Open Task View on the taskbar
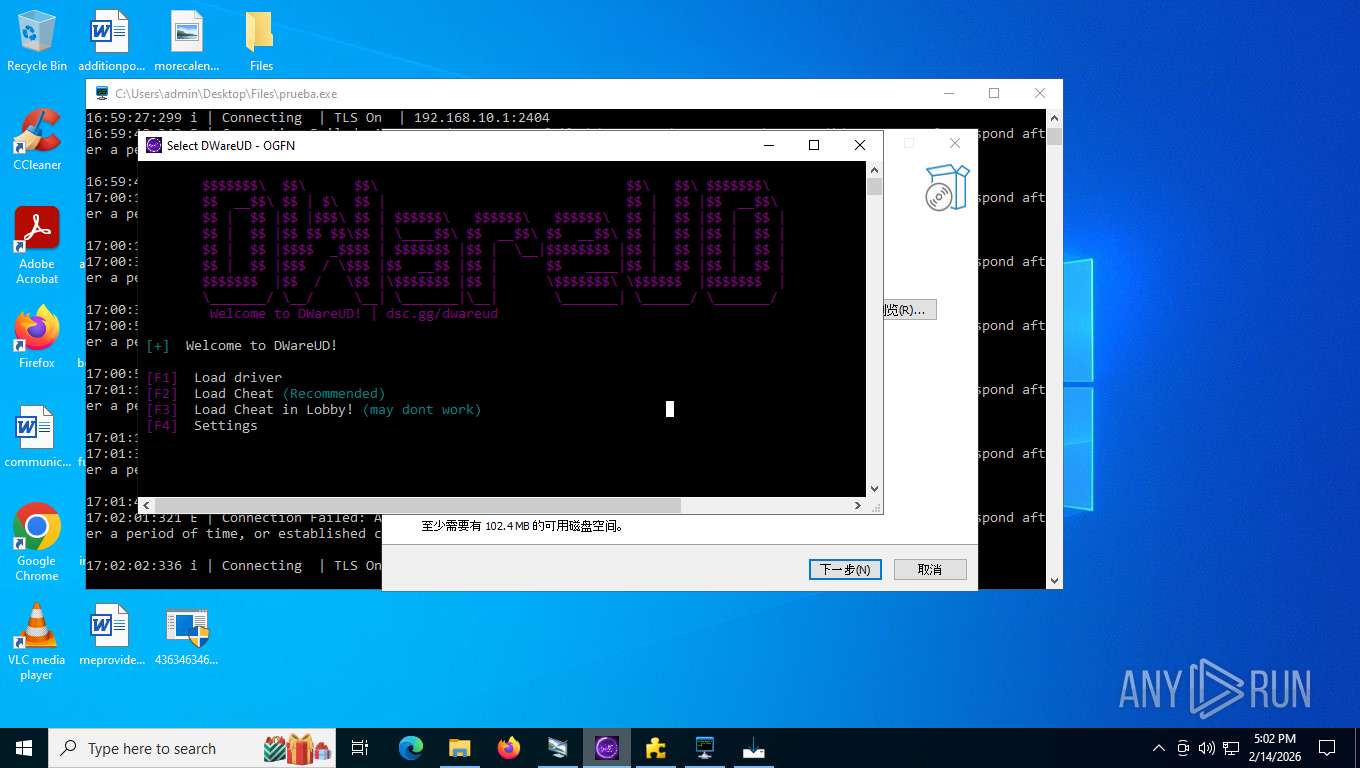The image size is (1360, 768). pyautogui.click(x=360, y=748)
